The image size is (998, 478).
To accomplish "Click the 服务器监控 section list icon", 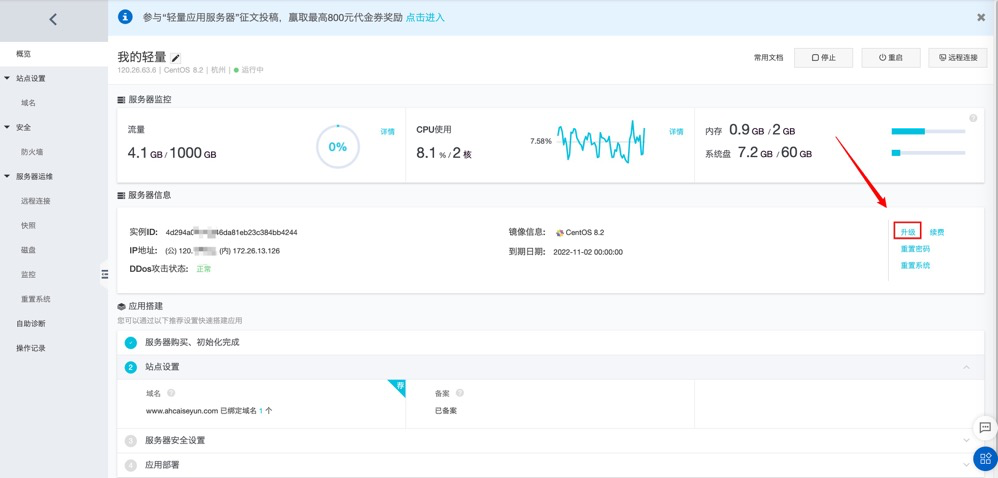I will click(122, 100).
